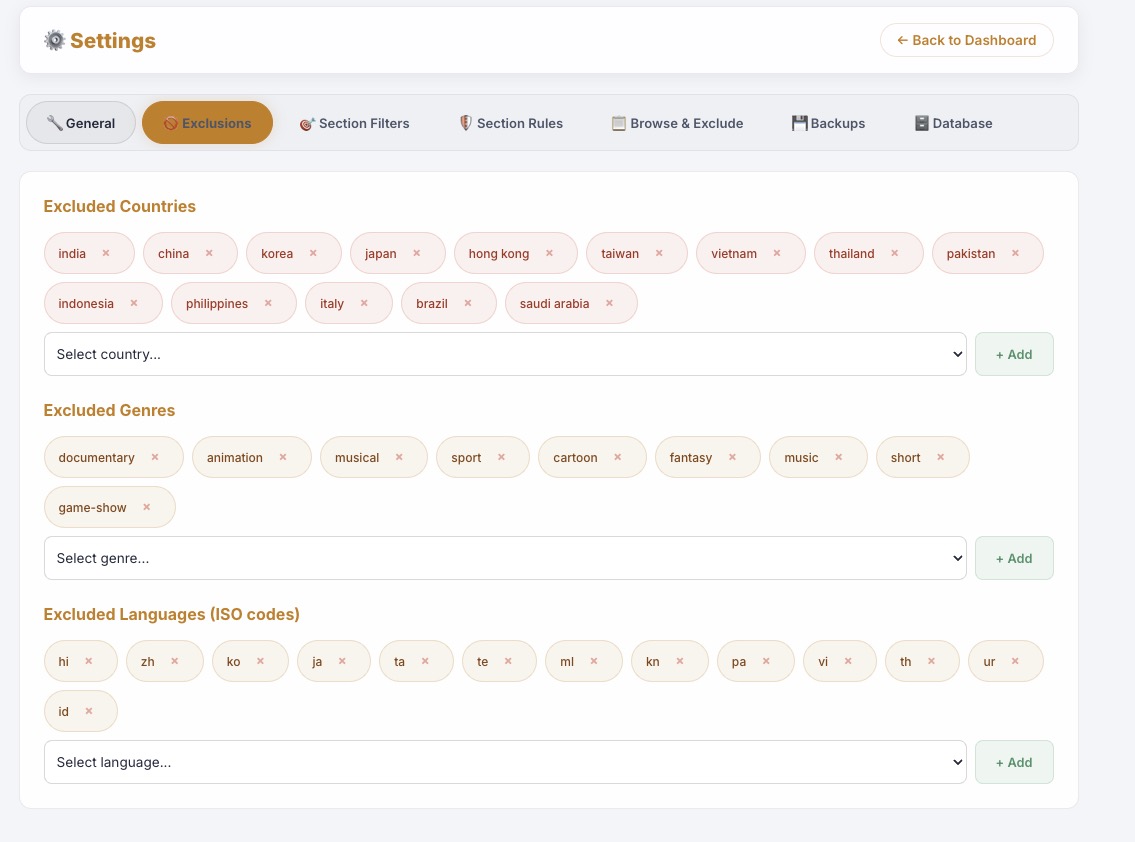
Task: Open Browse & Exclude tab
Action: click(x=678, y=123)
